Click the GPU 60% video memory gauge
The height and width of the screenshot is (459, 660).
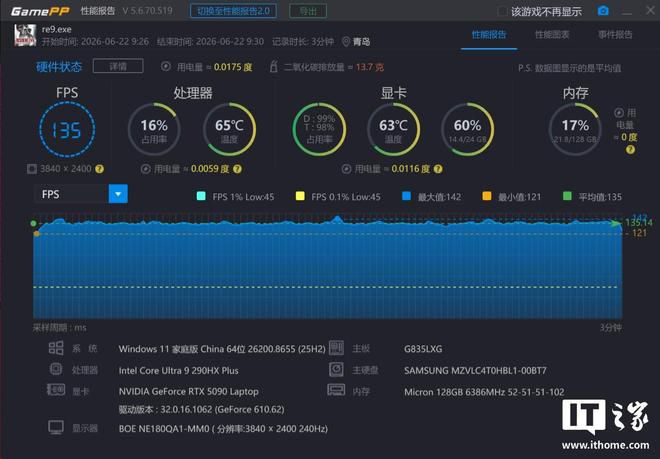coord(468,129)
